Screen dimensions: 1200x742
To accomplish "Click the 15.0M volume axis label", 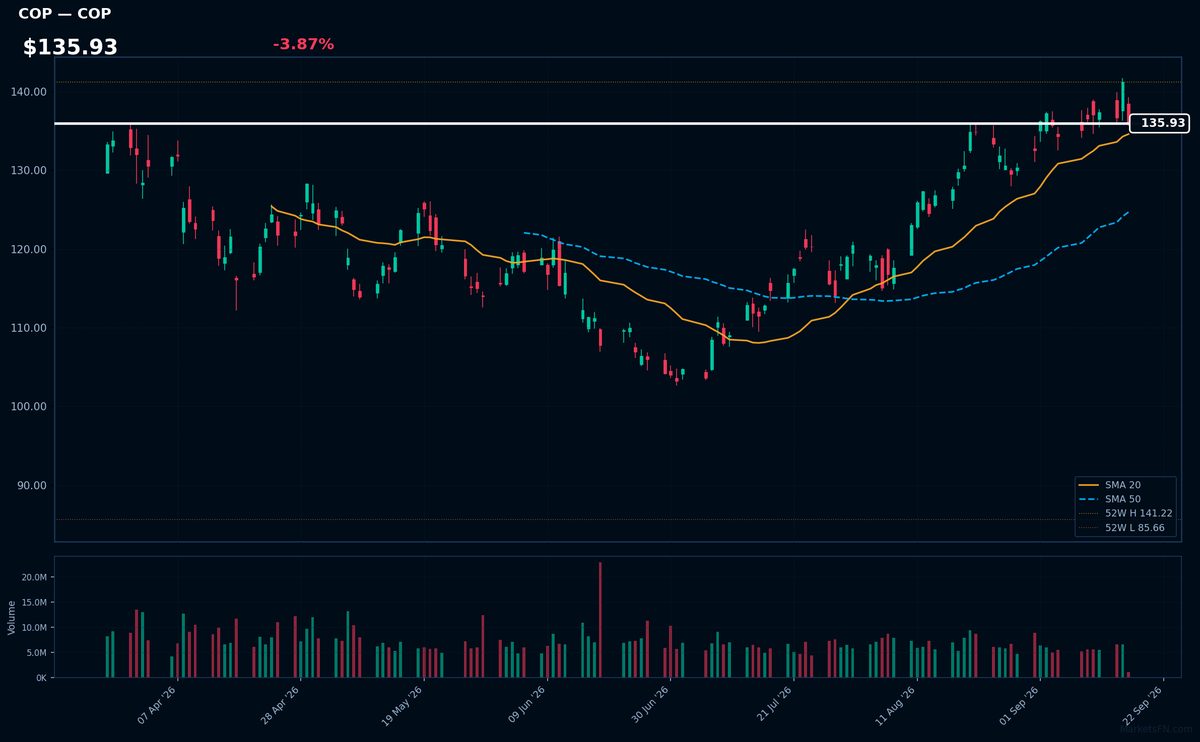I will point(34,602).
